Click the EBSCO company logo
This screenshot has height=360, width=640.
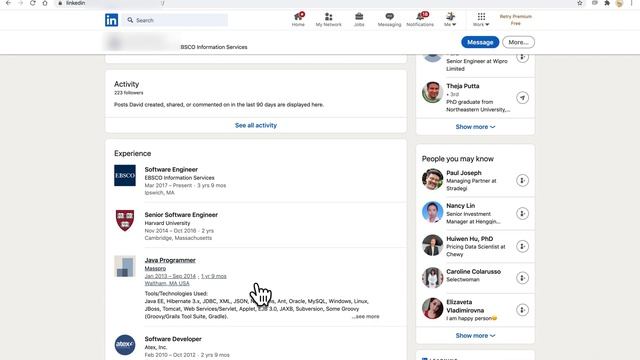pyautogui.click(x=125, y=176)
